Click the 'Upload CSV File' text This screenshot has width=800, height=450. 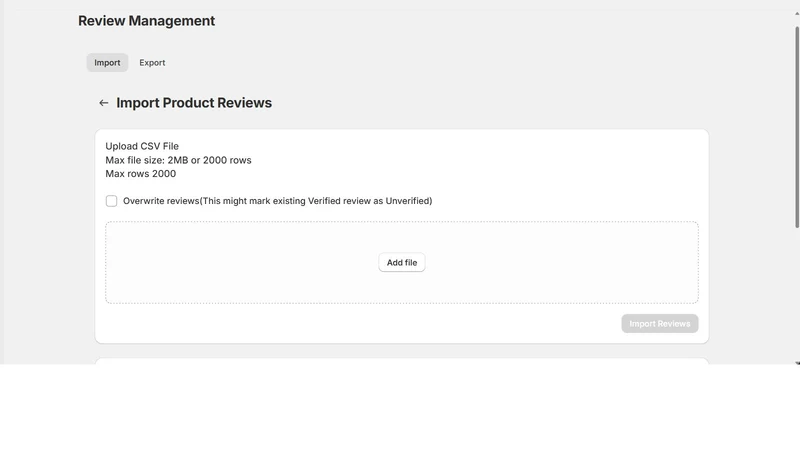[x=142, y=146]
